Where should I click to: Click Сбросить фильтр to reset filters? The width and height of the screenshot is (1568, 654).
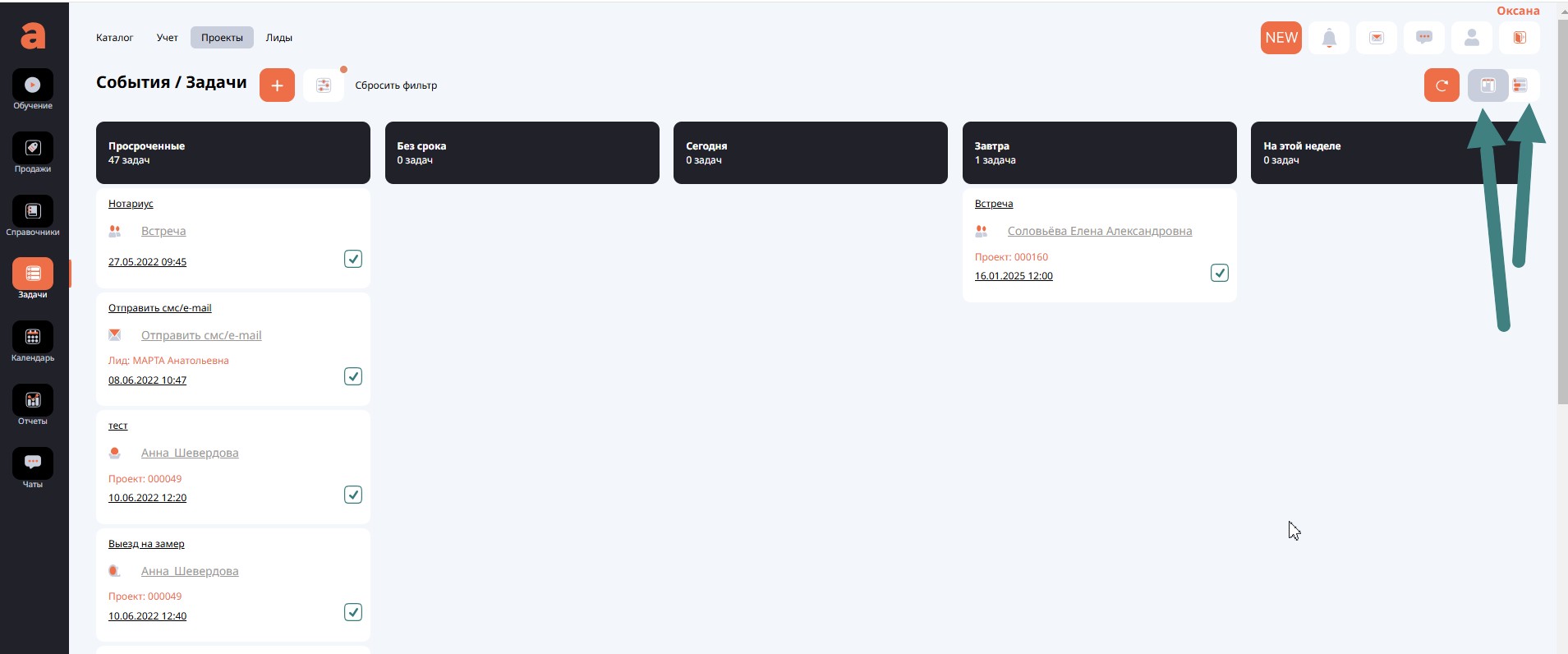pos(396,85)
